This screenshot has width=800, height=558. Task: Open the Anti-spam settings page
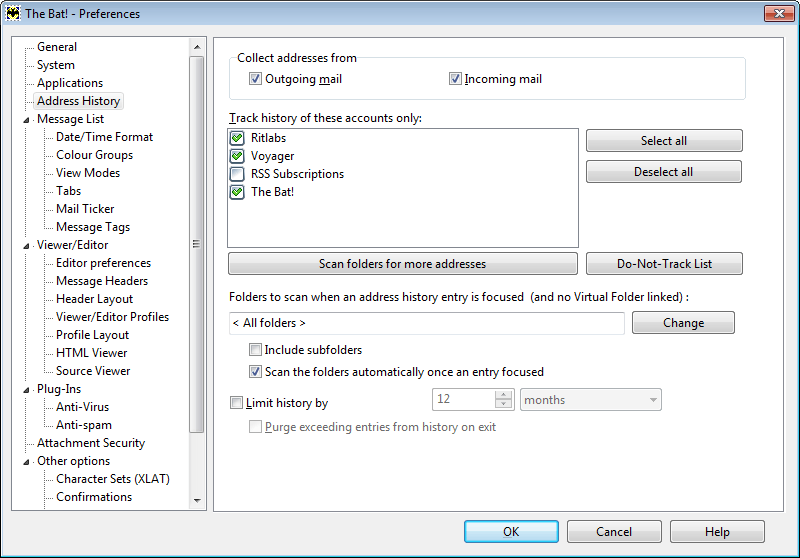coord(84,424)
